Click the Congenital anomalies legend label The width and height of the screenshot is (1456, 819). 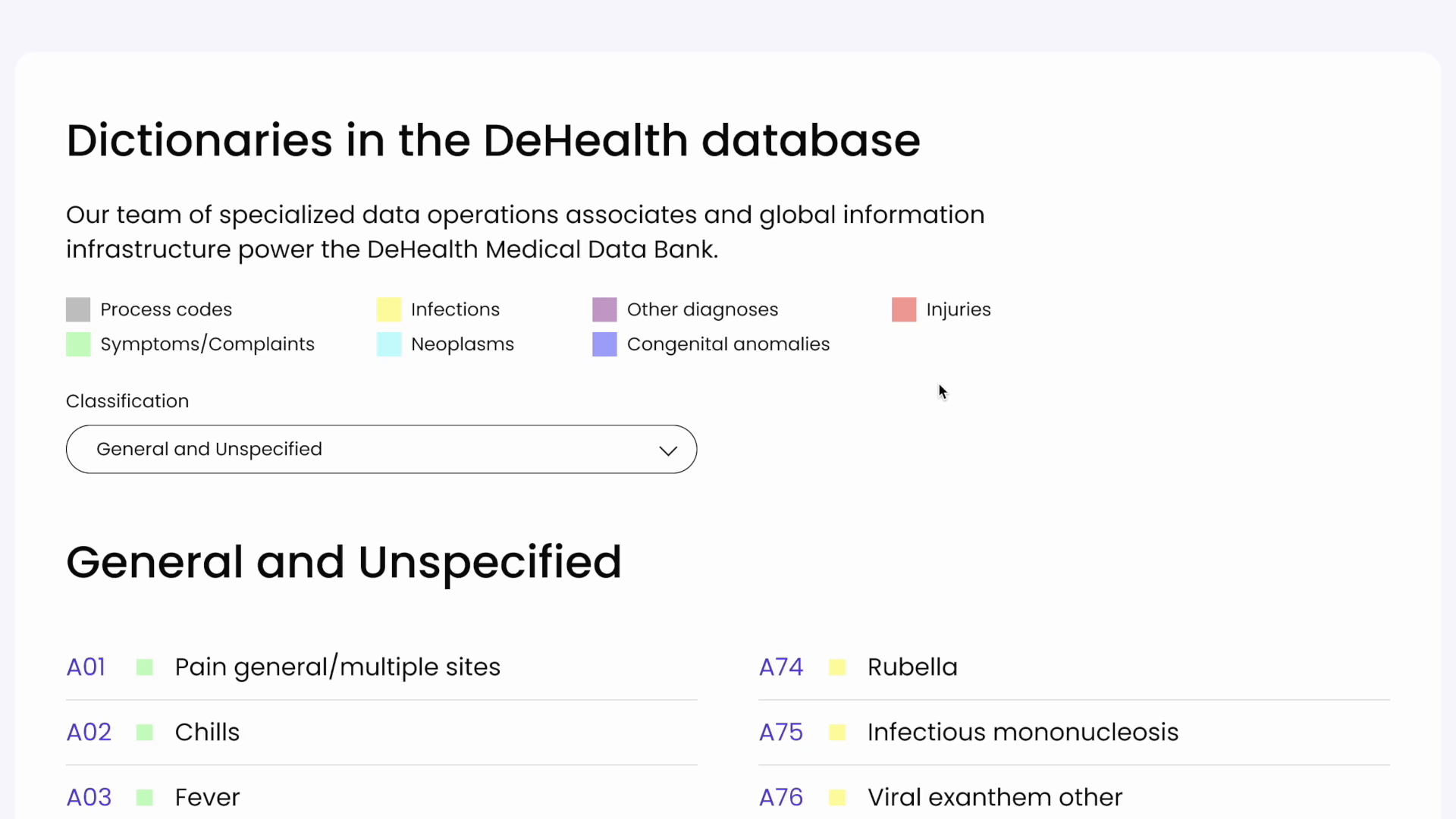pos(729,344)
